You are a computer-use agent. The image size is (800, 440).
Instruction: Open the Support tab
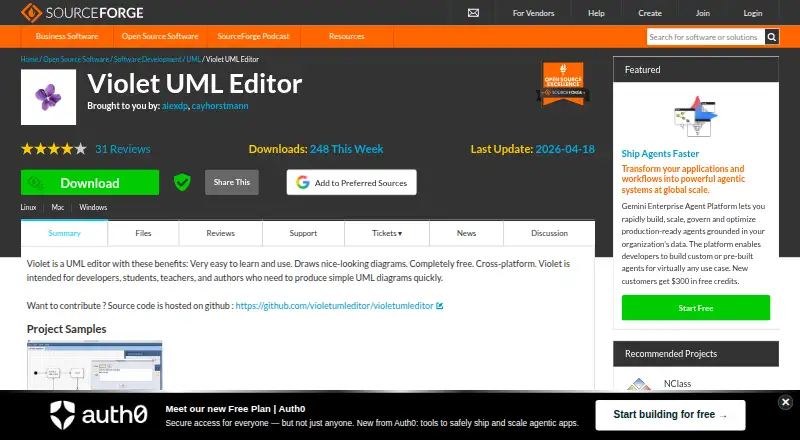303,233
